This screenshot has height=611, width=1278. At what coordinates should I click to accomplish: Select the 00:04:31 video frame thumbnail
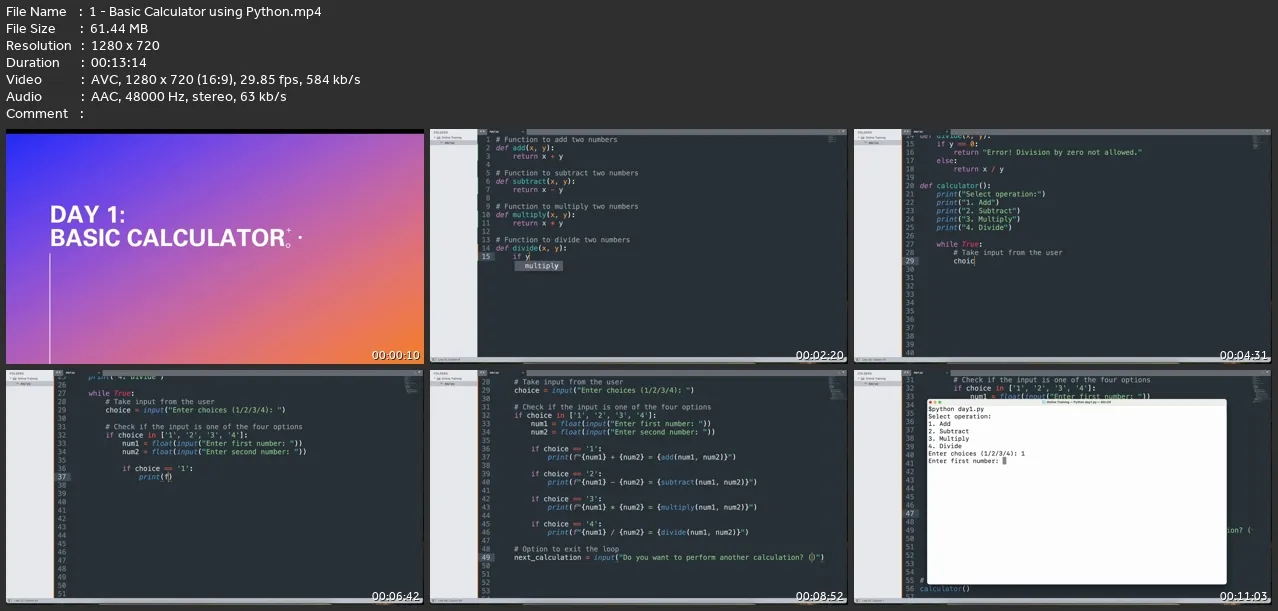(1062, 247)
